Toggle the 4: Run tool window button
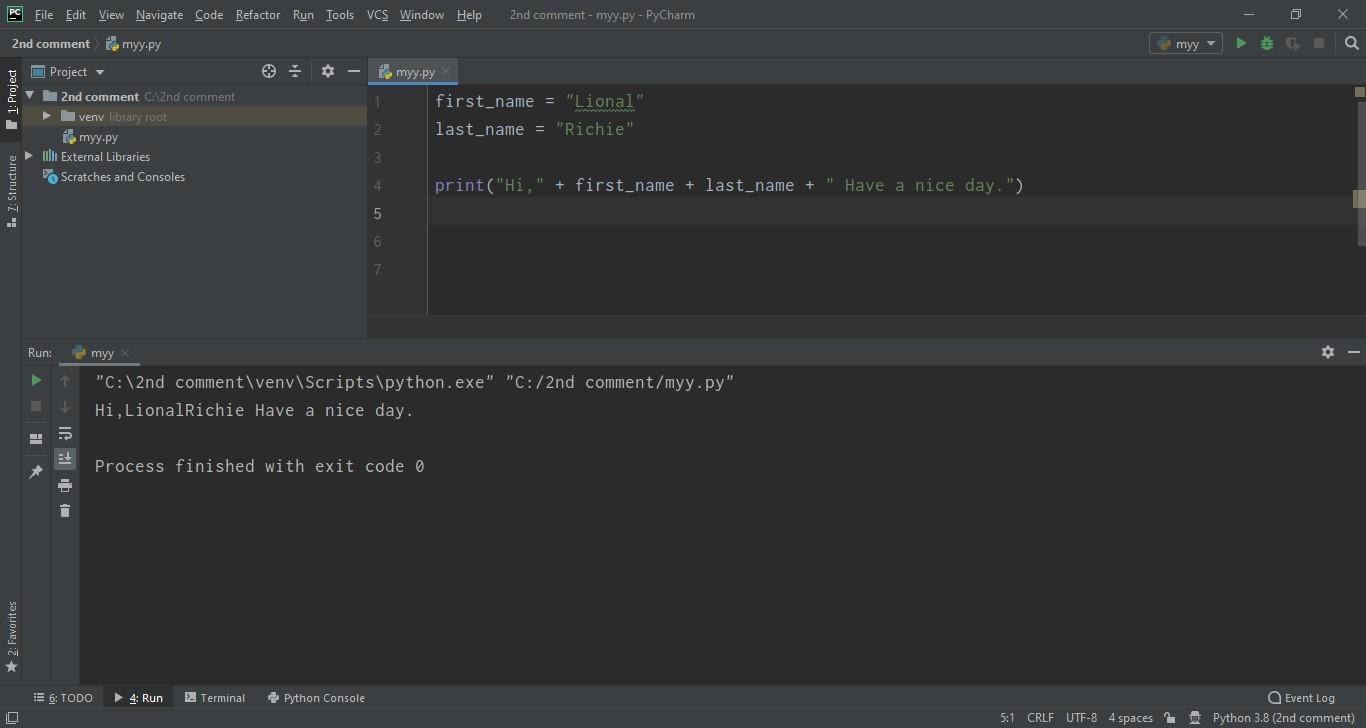This screenshot has width=1366, height=728. (138, 698)
